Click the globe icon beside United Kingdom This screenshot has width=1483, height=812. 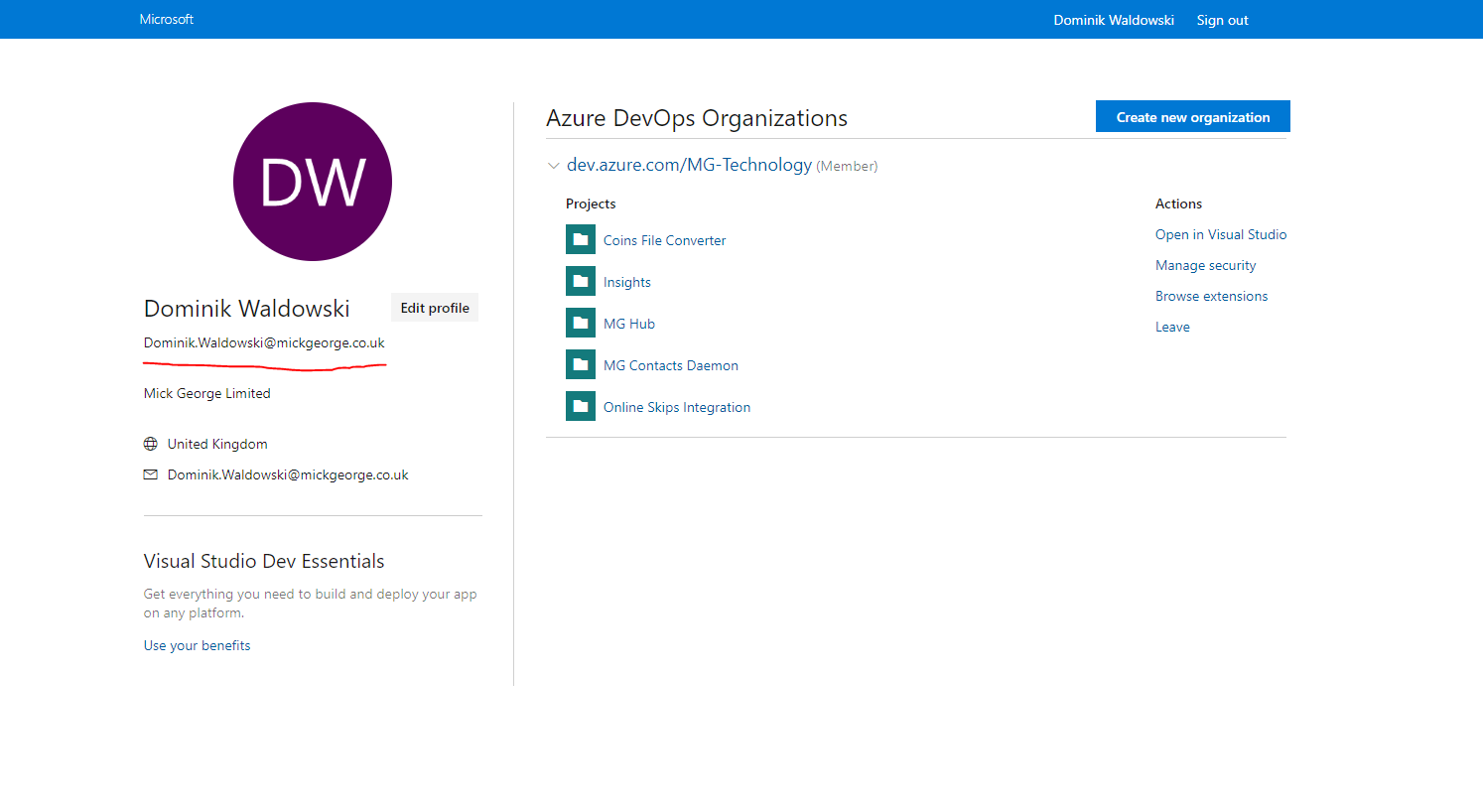tap(151, 444)
